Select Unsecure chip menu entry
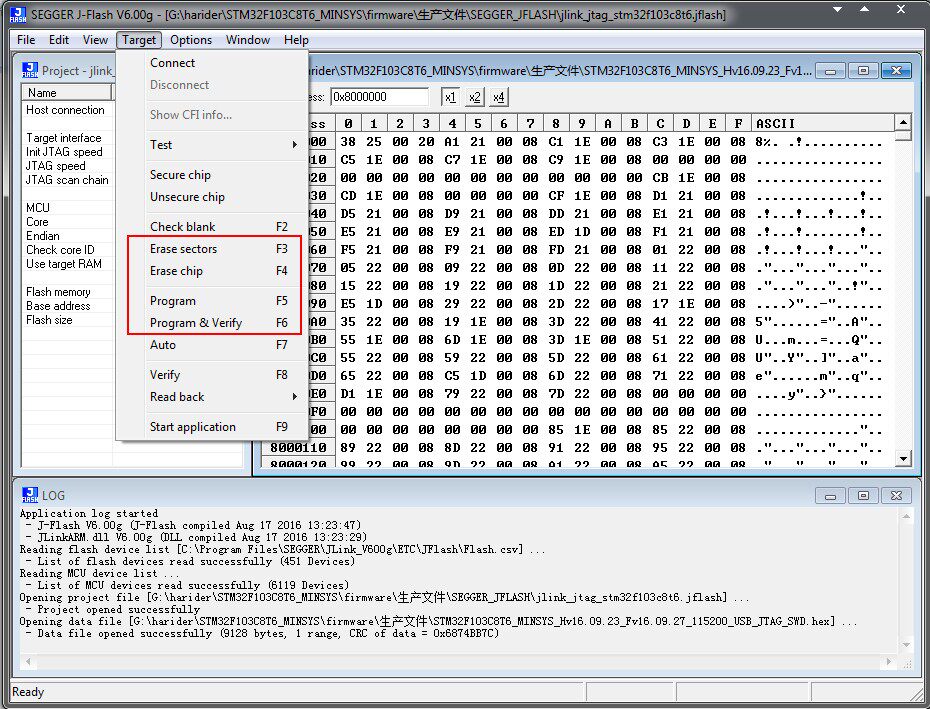The height and width of the screenshot is (709, 930). [212, 197]
